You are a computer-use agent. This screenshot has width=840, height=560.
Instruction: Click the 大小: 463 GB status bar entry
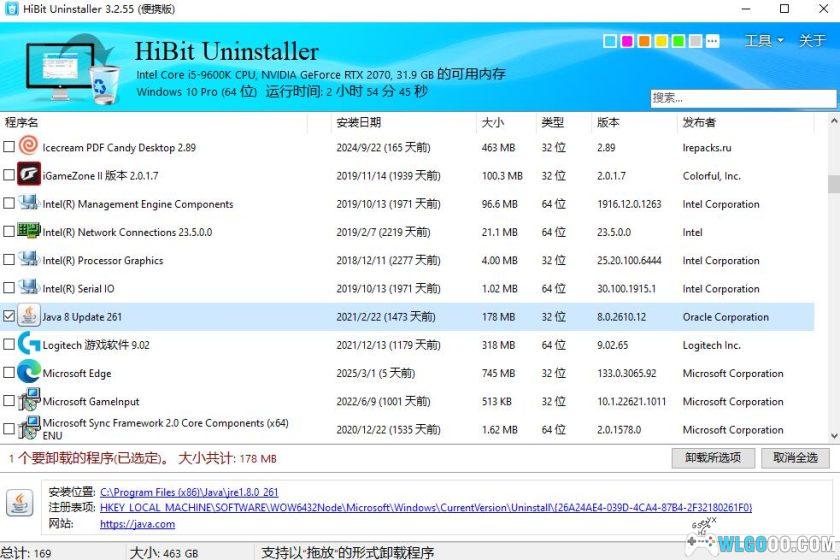pos(164,552)
